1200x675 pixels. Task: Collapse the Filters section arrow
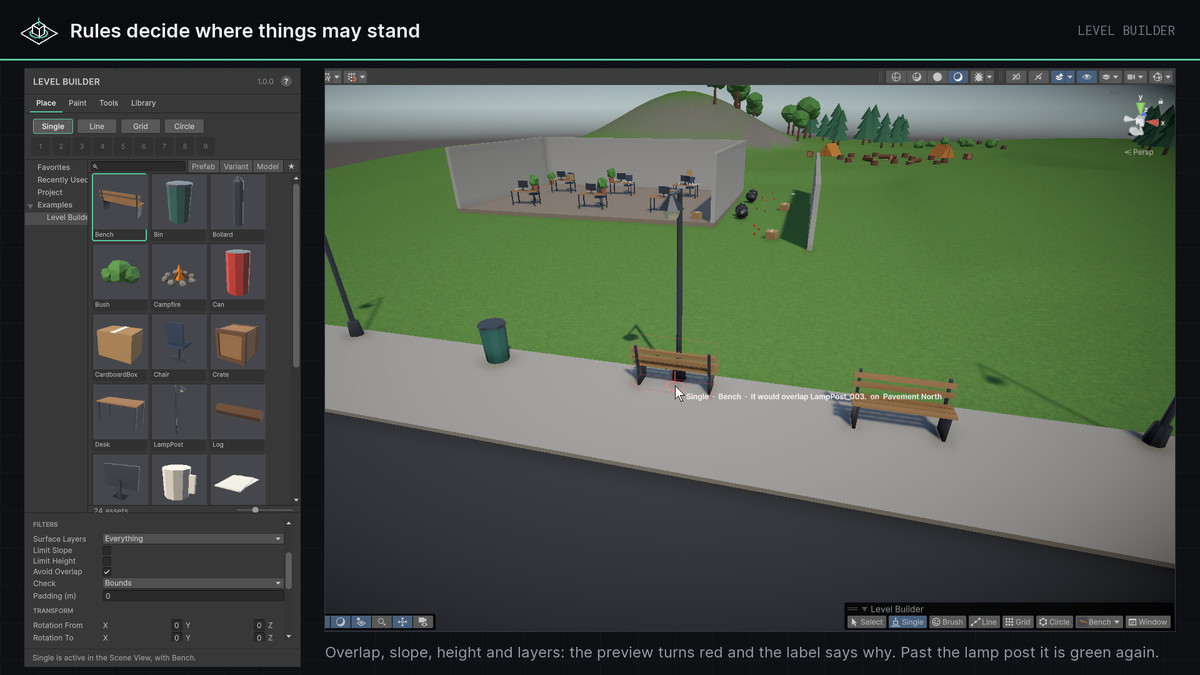(288, 524)
